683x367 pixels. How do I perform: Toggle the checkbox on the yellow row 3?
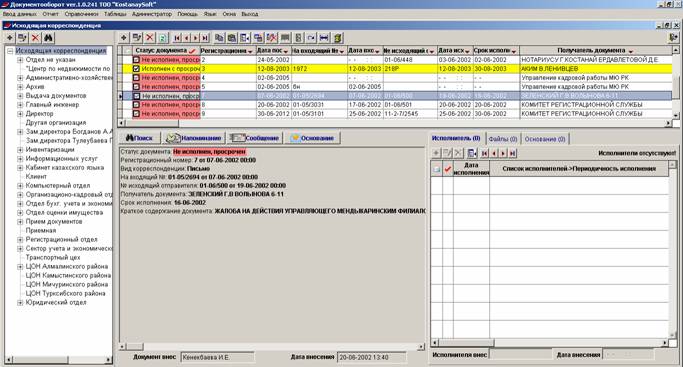coord(136,69)
